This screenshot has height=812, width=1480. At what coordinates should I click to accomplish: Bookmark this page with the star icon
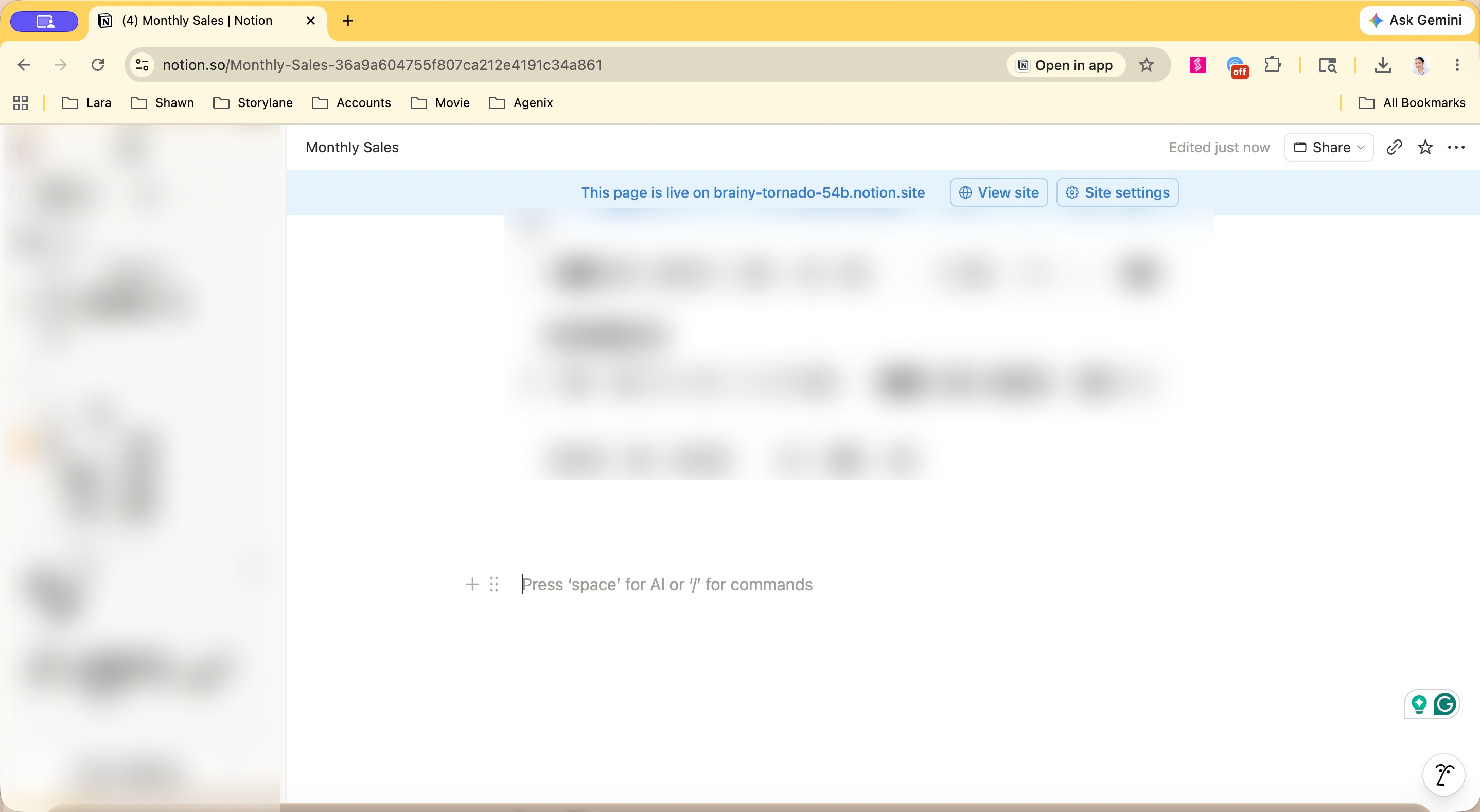[x=1146, y=65]
